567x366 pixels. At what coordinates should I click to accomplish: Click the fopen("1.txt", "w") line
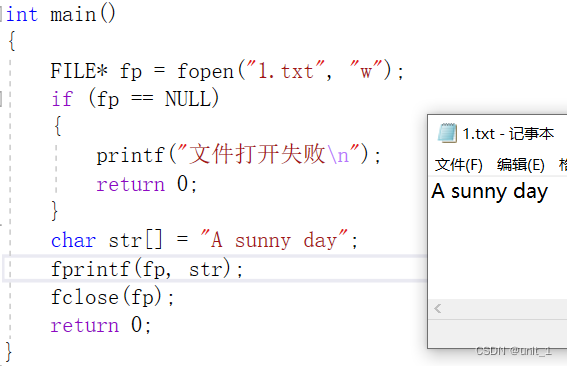click(227, 71)
